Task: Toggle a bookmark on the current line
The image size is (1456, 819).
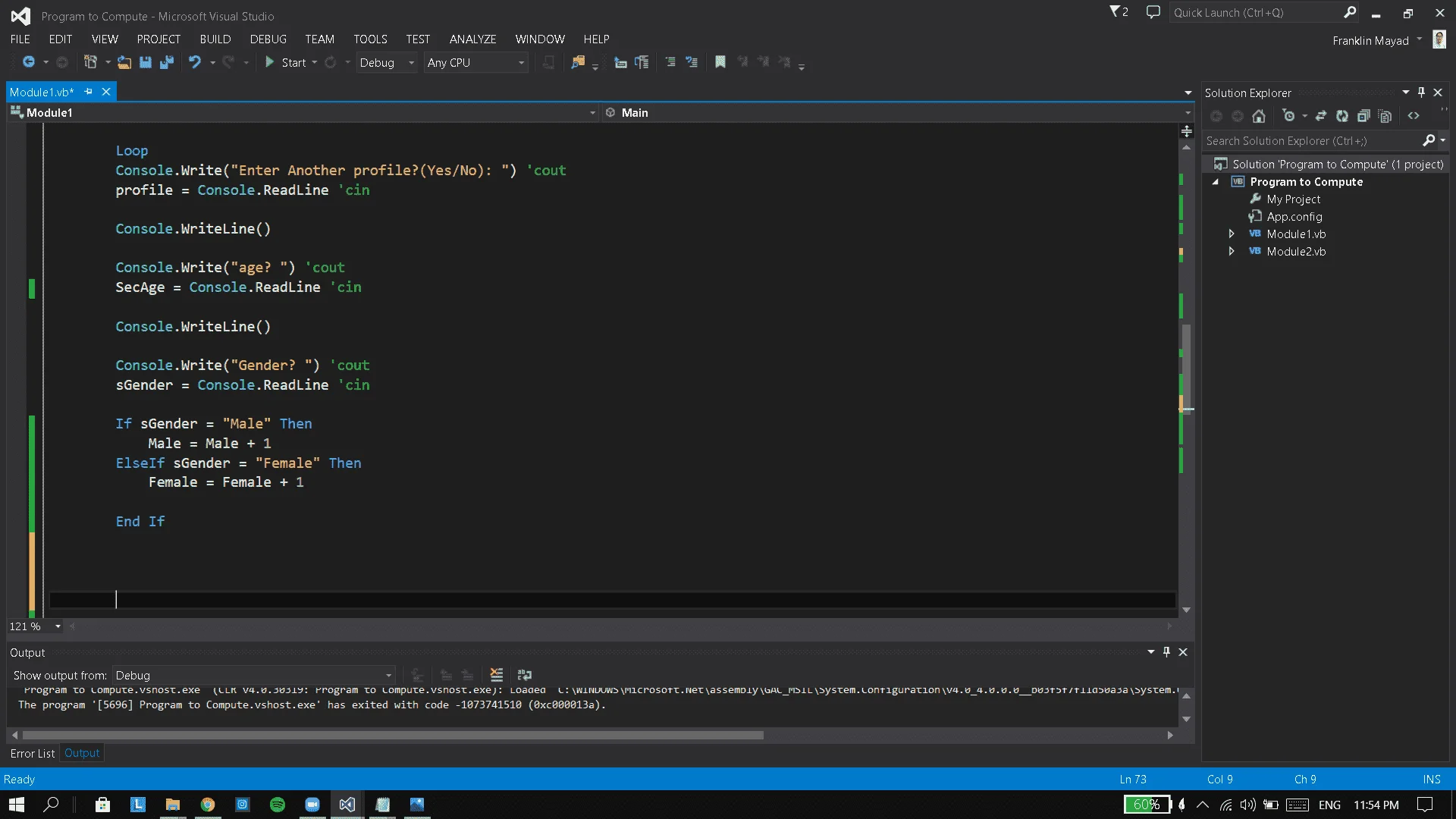Action: pos(720,62)
